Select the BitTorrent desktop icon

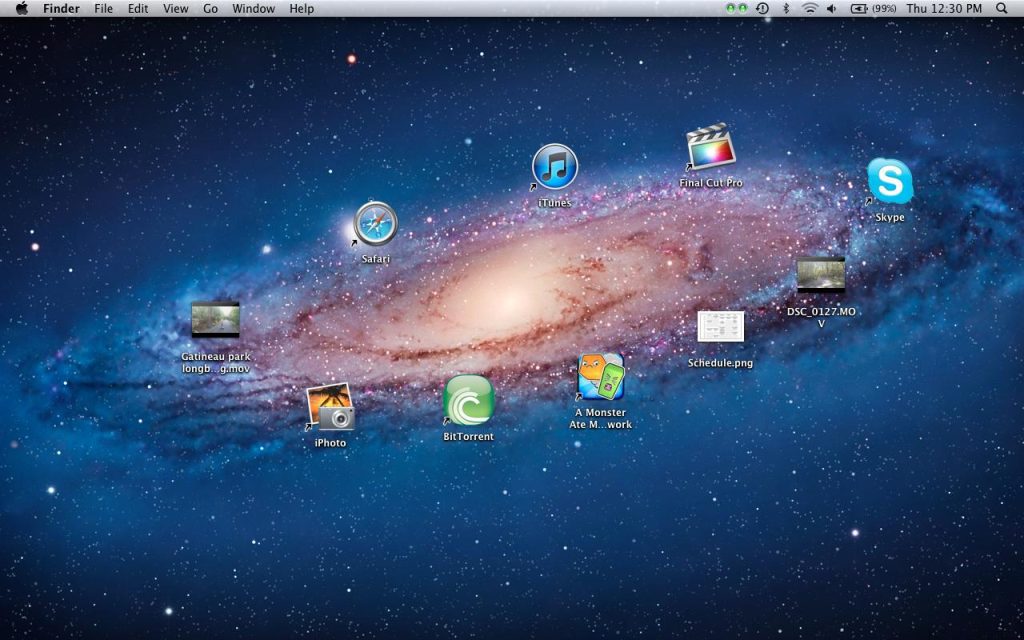(468, 400)
